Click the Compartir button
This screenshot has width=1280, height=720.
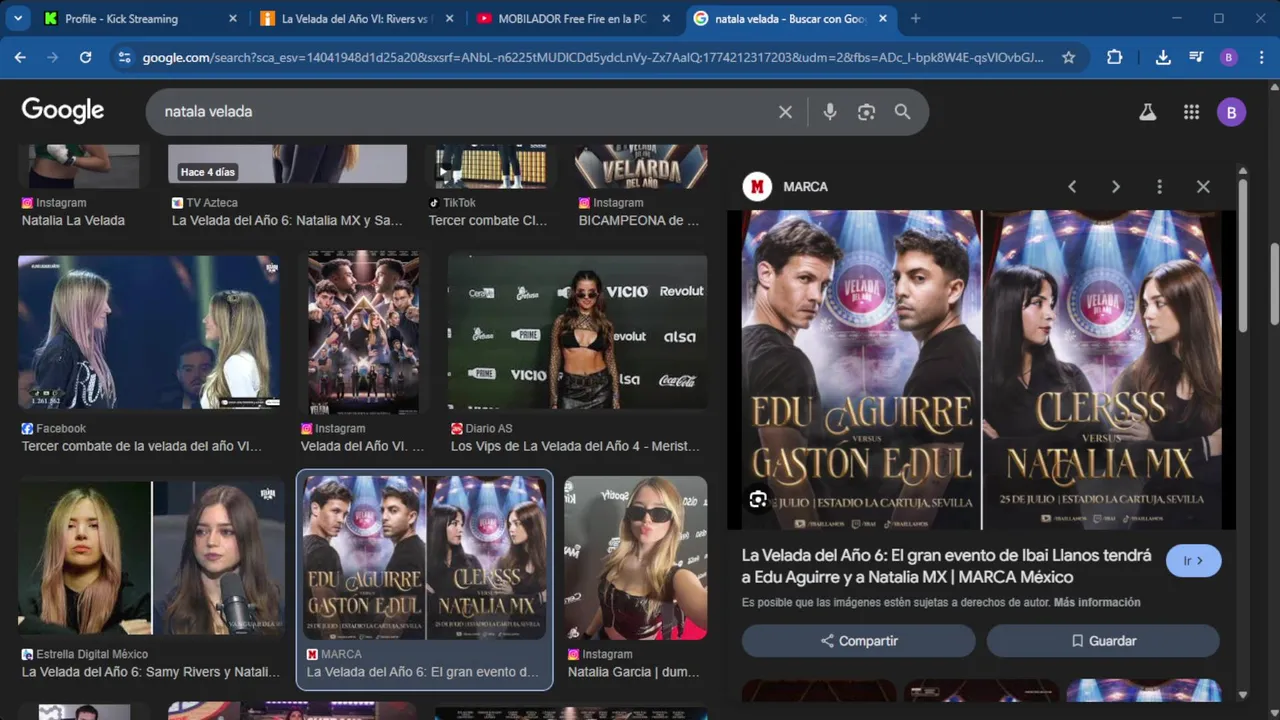coord(859,641)
